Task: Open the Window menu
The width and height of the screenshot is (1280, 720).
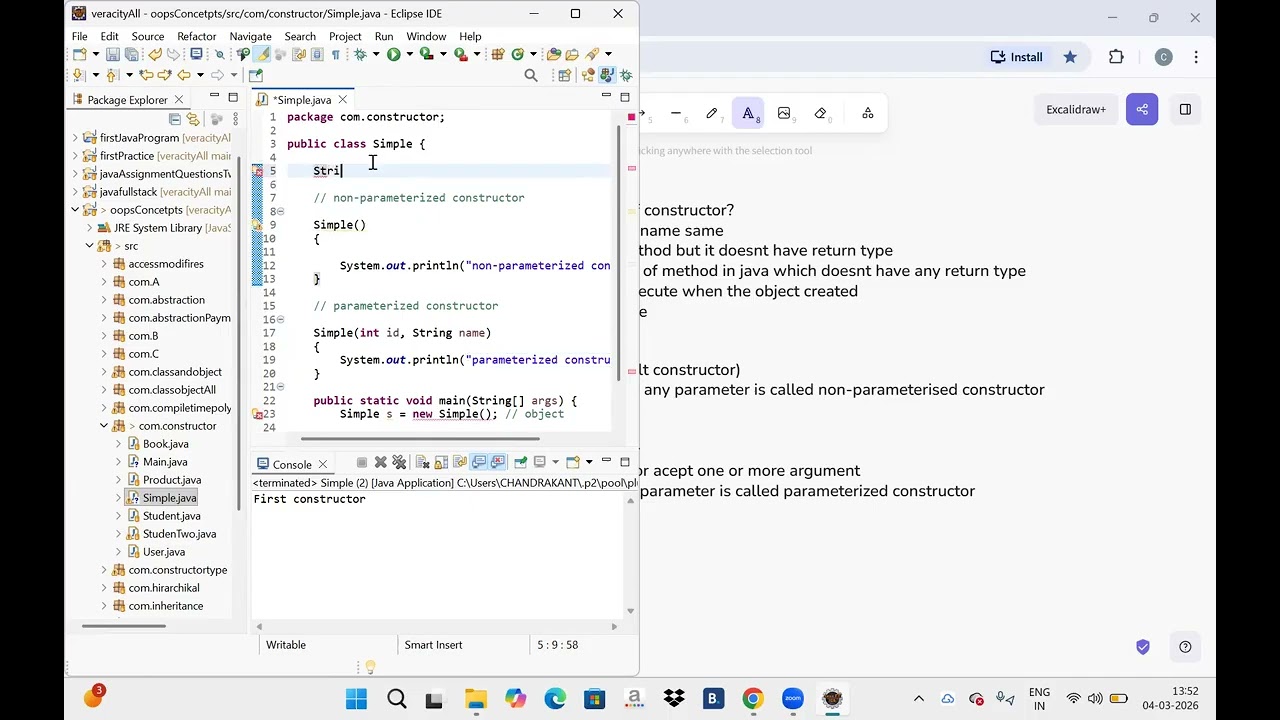Action: coord(426,36)
